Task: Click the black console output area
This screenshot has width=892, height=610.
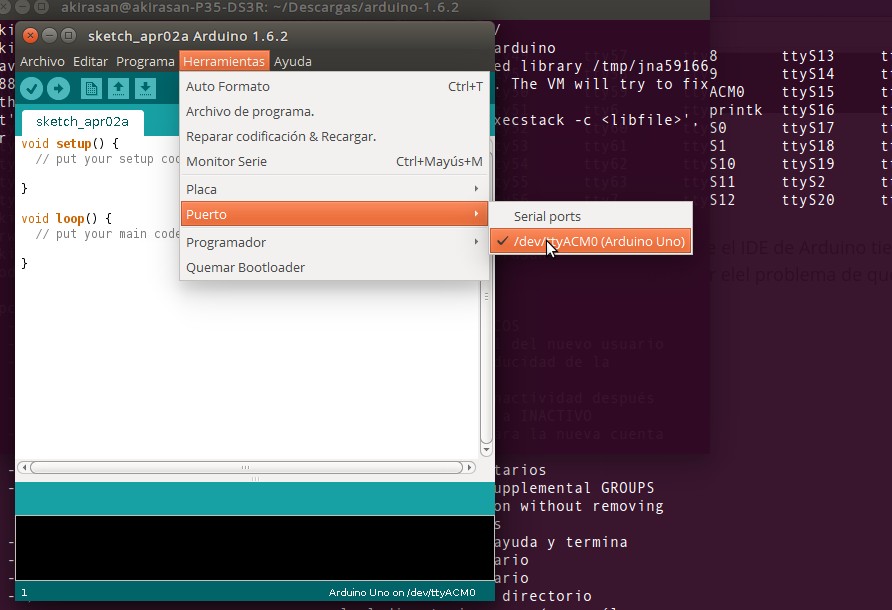Action: 254,547
